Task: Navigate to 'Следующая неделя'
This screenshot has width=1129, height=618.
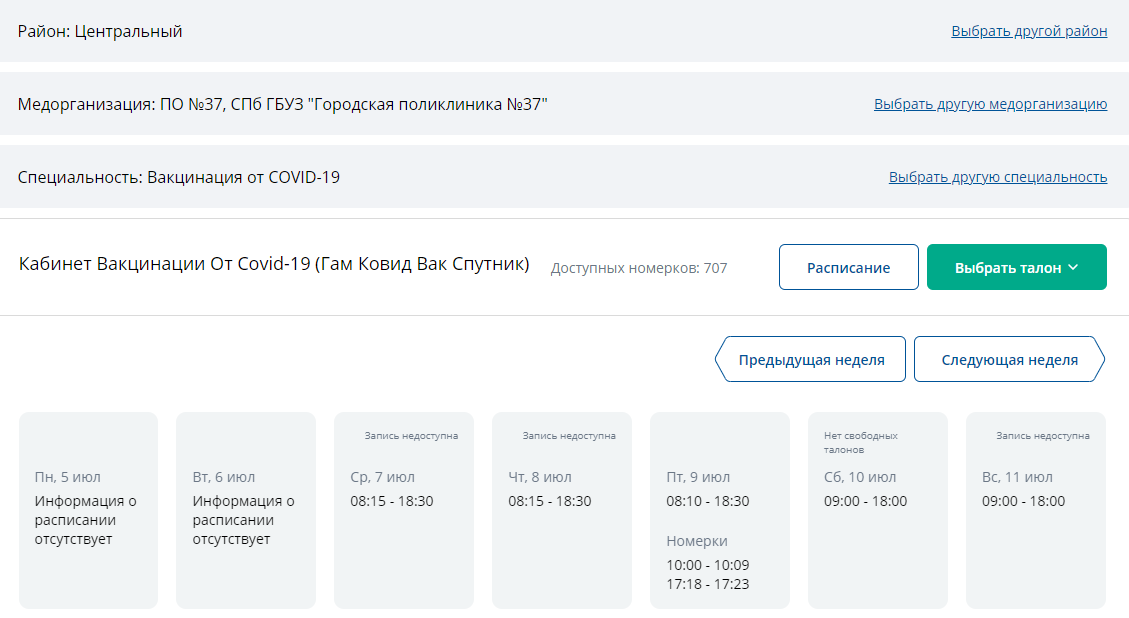Action: (x=1009, y=360)
